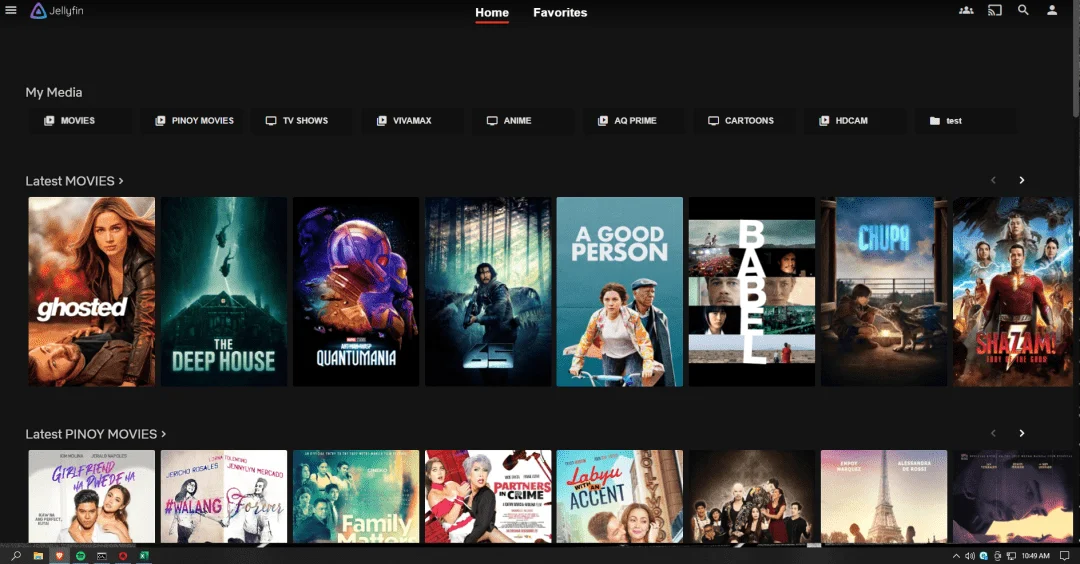Show next Latest PINOY MOVIES items arrow

(1021, 433)
